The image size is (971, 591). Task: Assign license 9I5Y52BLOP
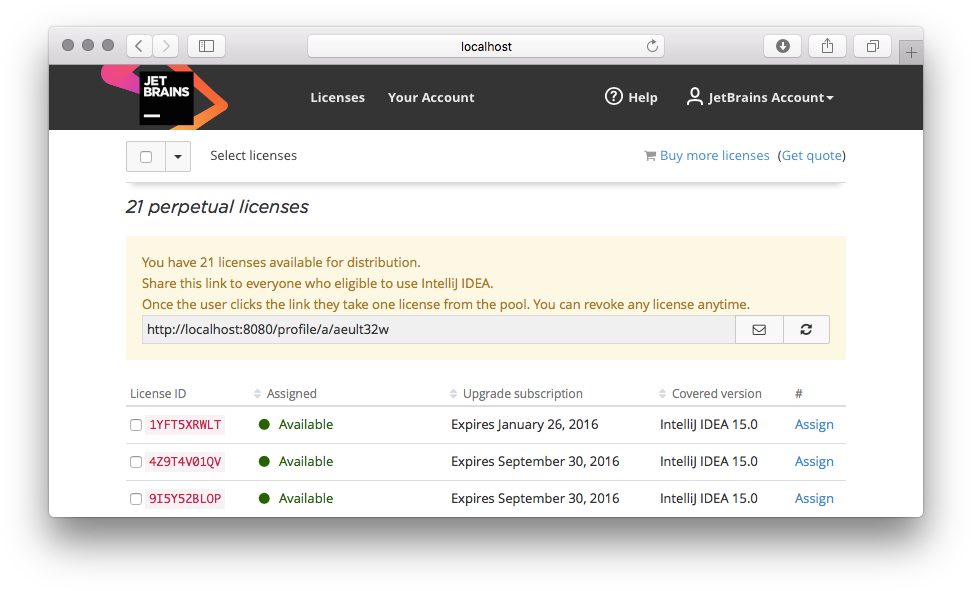814,498
